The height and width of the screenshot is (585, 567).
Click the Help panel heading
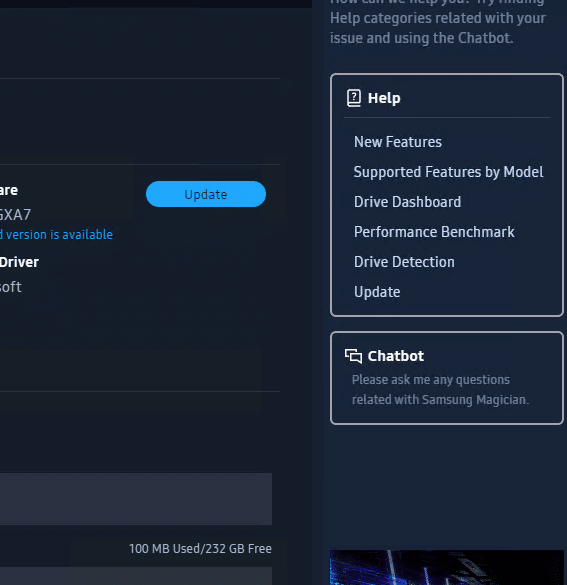click(384, 98)
